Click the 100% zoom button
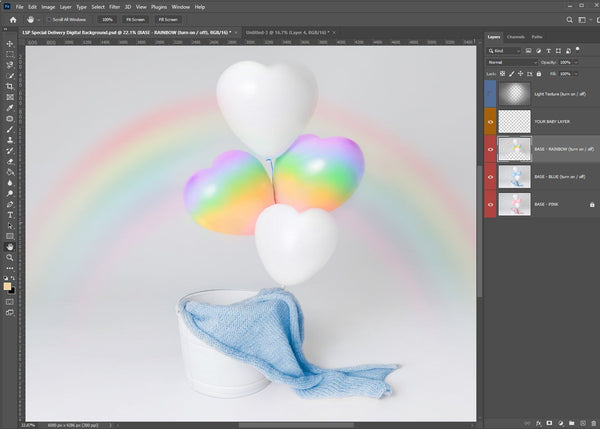Image resolution: width=600 pixels, height=429 pixels. click(107, 19)
